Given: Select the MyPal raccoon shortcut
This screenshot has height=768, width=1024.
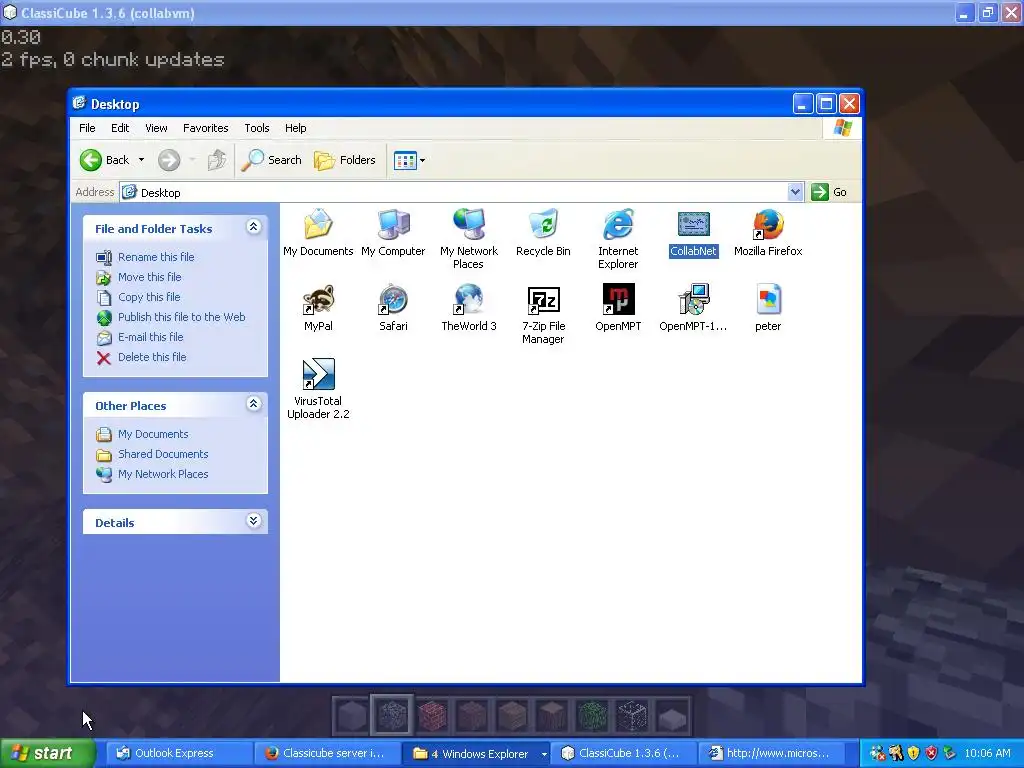Looking at the screenshot, I should 318,308.
